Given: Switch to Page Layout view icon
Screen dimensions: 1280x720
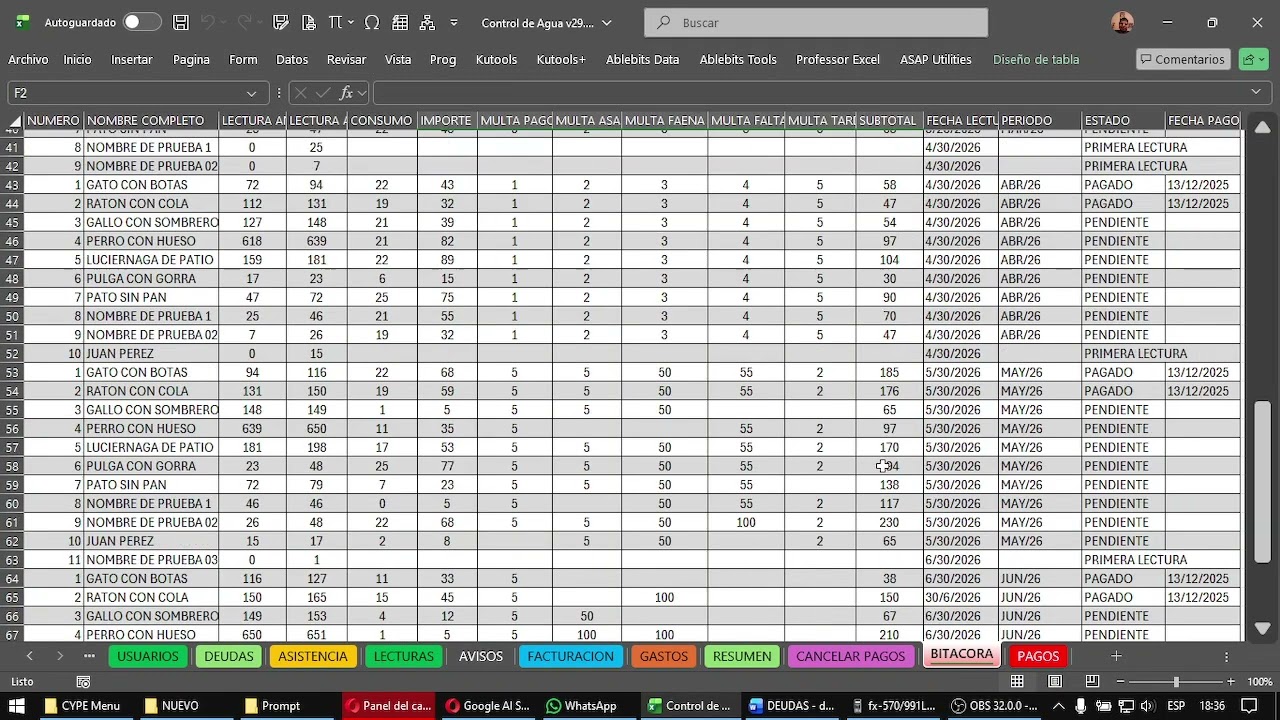Looking at the screenshot, I should (x=1055, y=682).
